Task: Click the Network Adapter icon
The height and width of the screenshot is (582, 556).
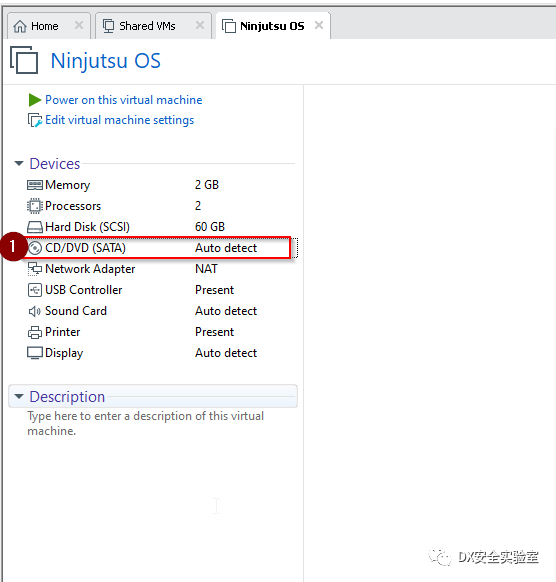Action: [35, 269]
